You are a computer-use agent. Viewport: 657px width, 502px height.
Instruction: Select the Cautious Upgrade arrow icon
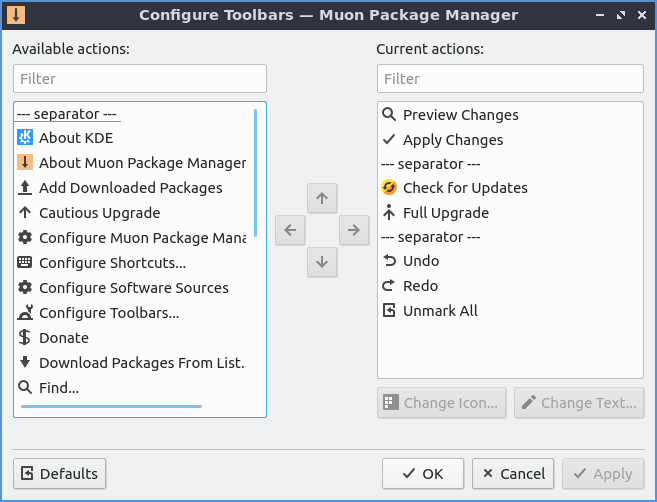[x=25, y=213]
